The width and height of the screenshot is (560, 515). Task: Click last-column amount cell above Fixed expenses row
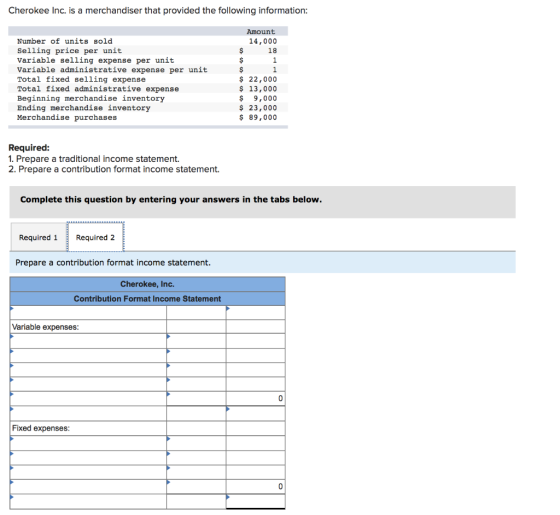256,413
